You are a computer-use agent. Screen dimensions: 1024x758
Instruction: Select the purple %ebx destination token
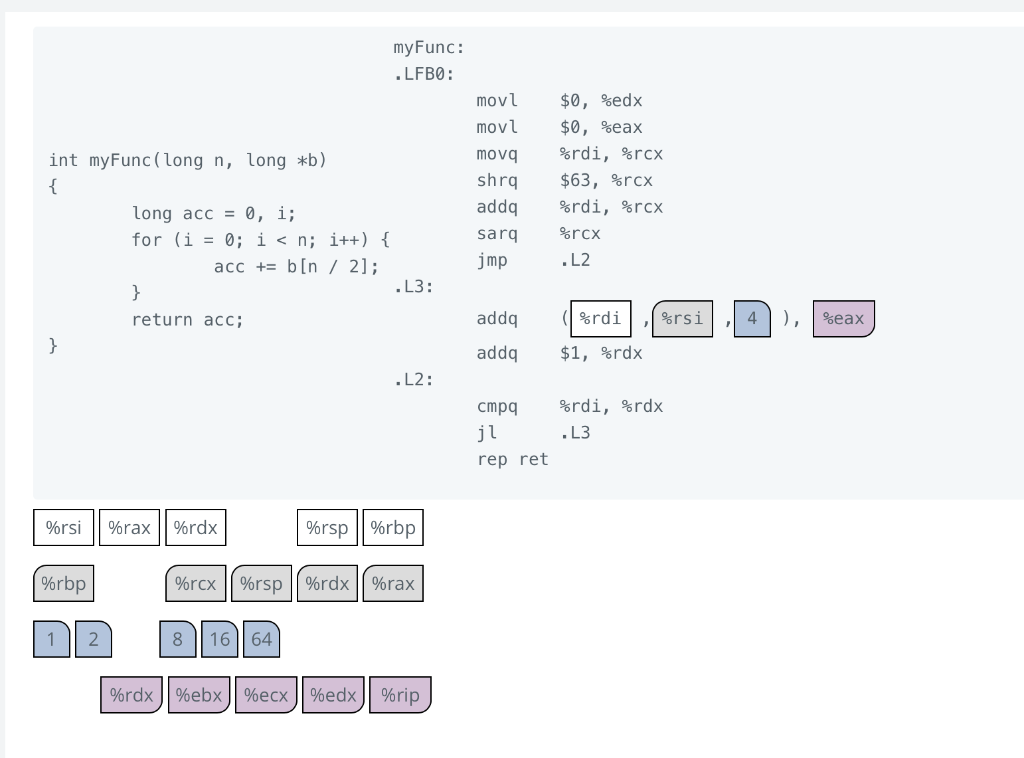click(x=199, y=694)
